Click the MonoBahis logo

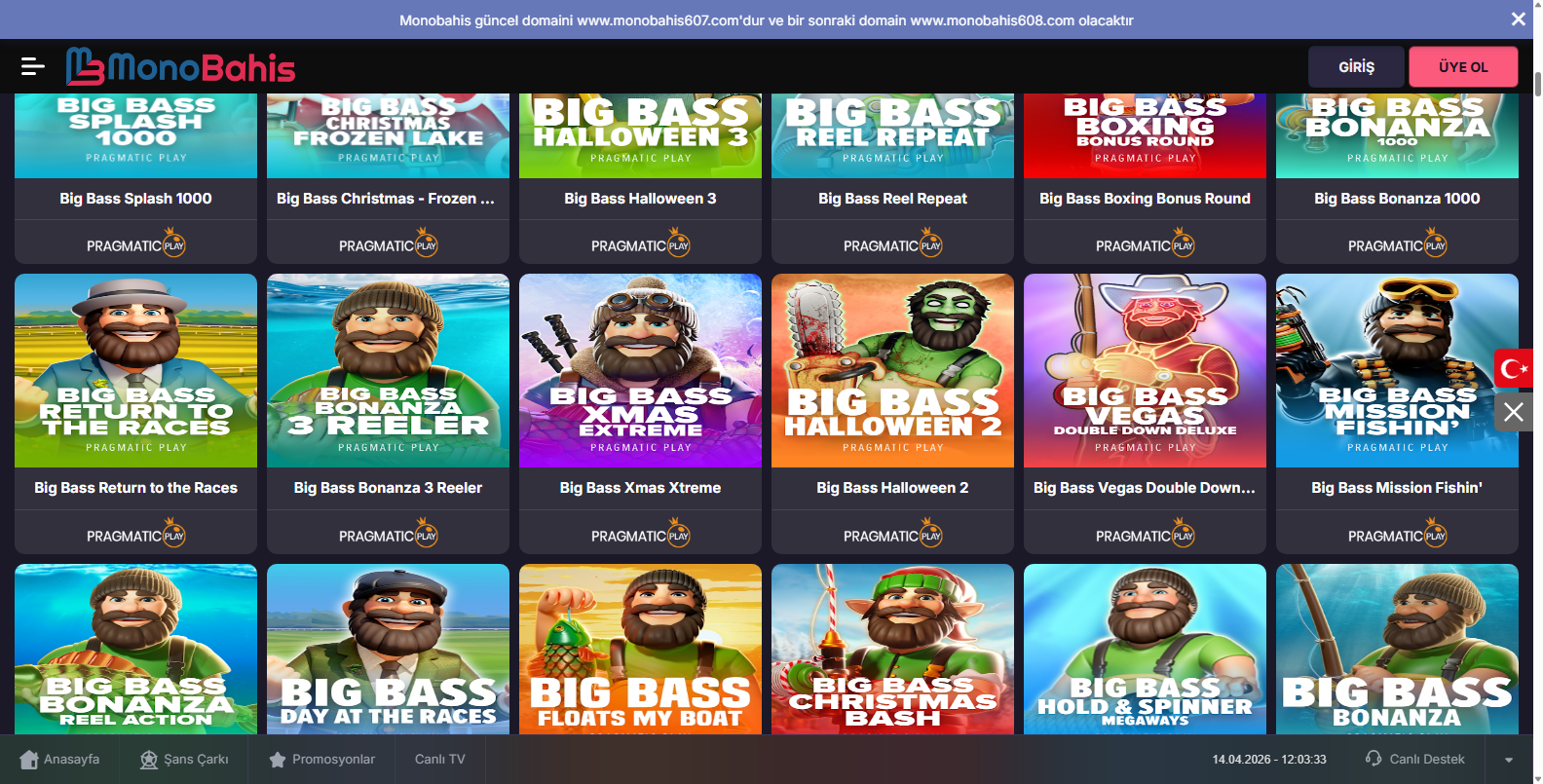[x=180, y=66]
